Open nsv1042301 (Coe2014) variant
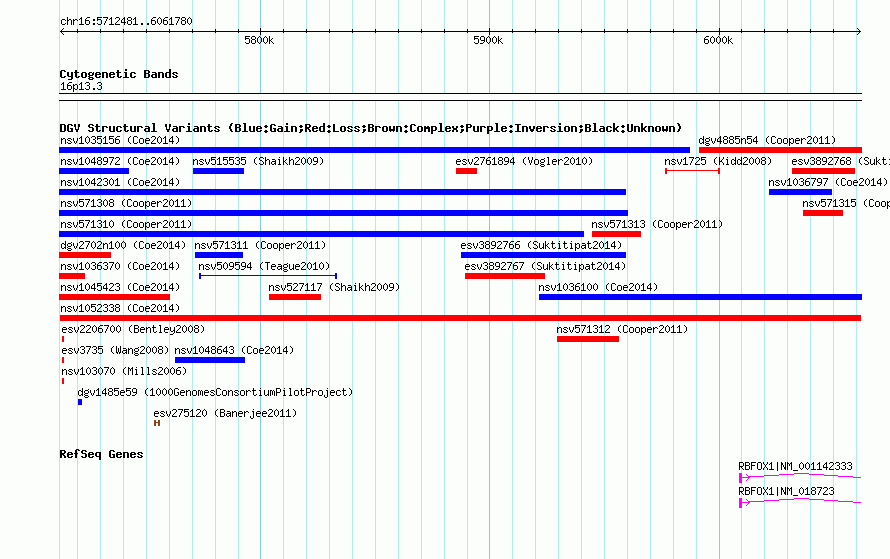The width and height of the screenshot is (890, 559). (x=120, y=182)
